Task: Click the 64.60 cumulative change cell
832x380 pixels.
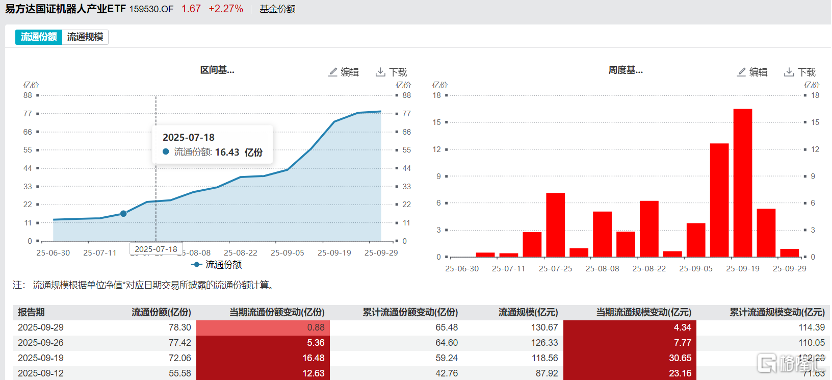Action: [x=447, y=342]
